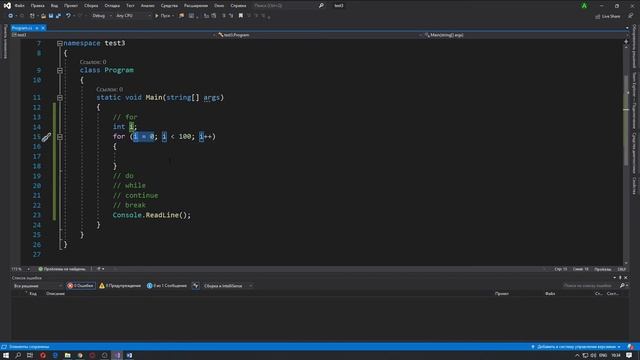Click the Save file toolbar icon
This screenshot has height=360, width=640.
click(x=51, y=16)
